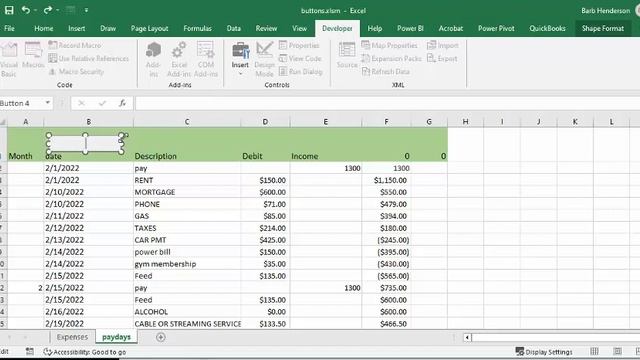The image size is (640, 360).
Task: Select all cells corner button
Action: click(x=3, y=122)
